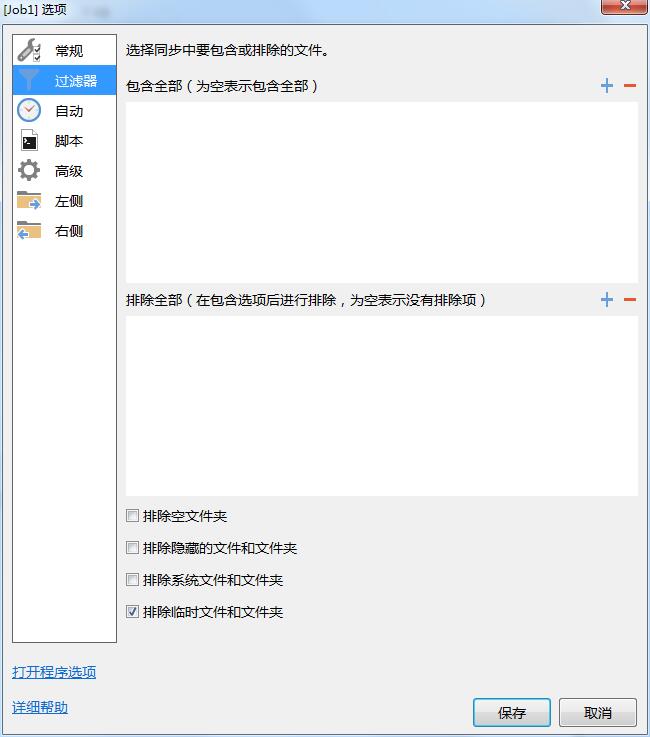Add an exclude filter with plus icon
The image size is (650, 737).
(607, 299)
